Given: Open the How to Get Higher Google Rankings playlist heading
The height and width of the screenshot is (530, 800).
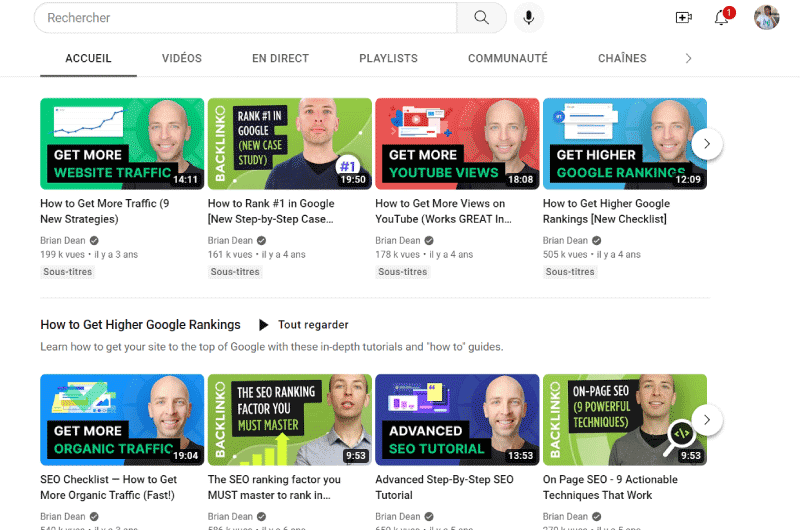Looking at the screenshot, I should tap(140, 325).
